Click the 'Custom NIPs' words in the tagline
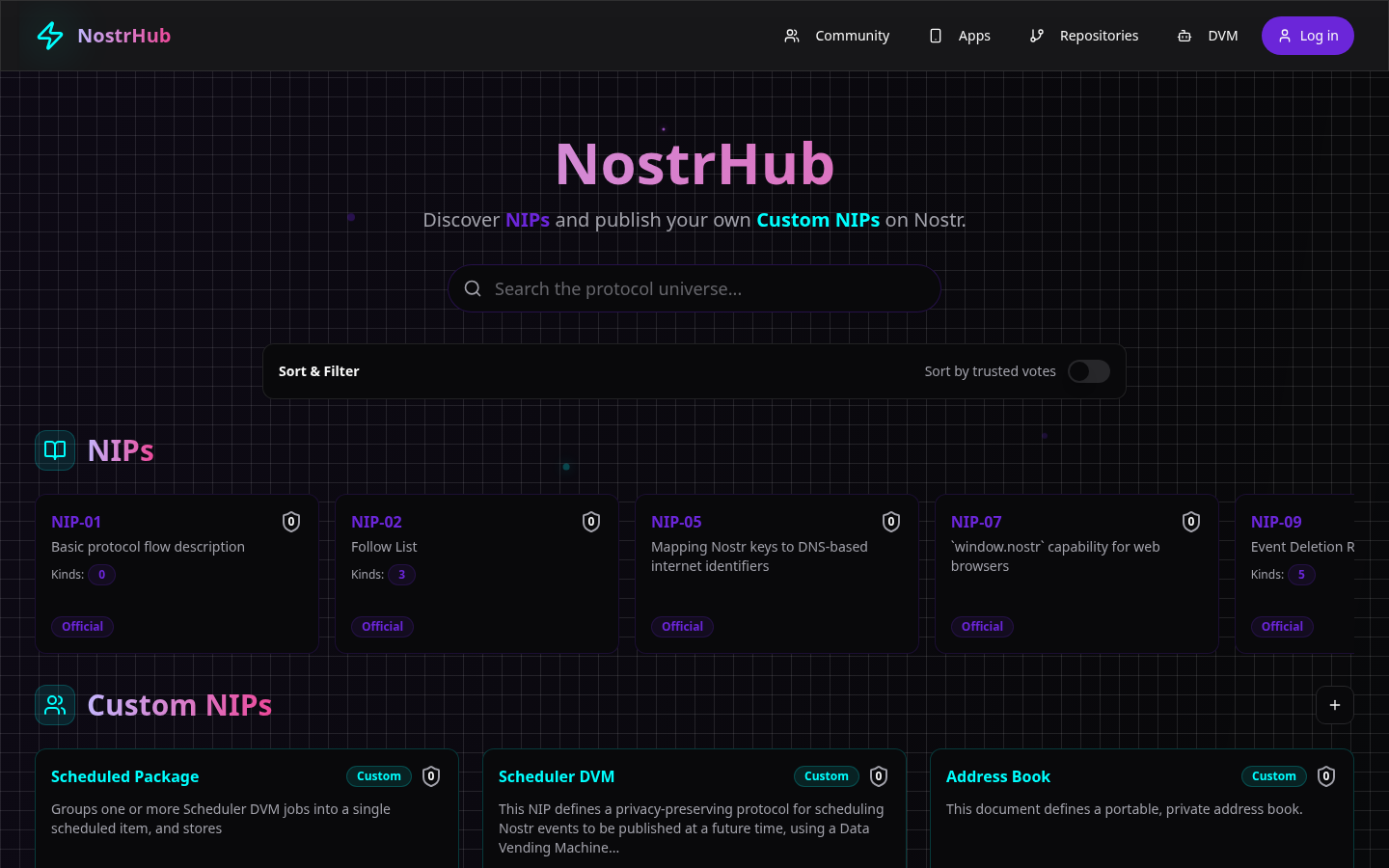This screenshot has width=1389, height=868. pyautogui.click(x=818, y=220)
